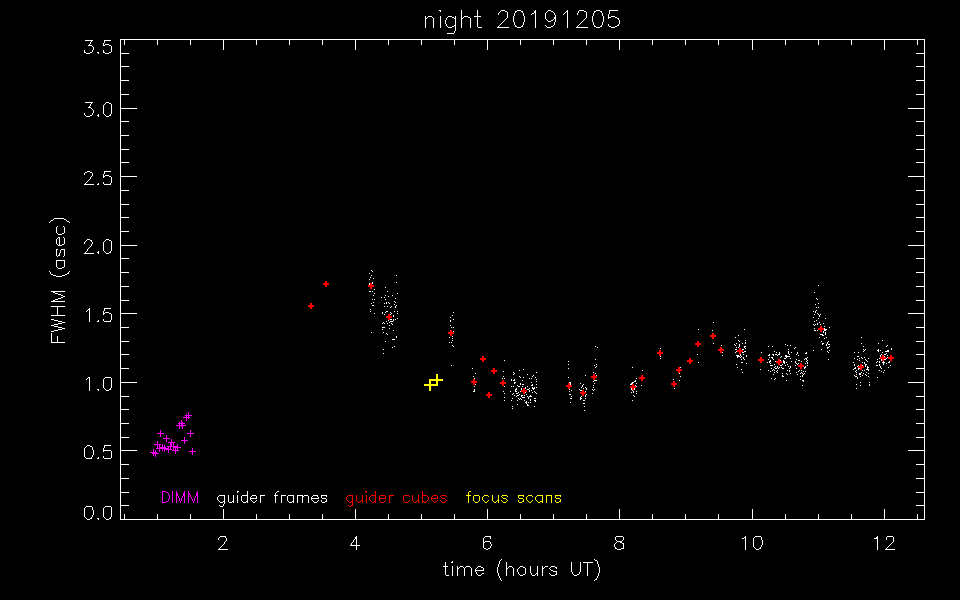
Task: Click the y-axis tick label '0.0'
Action: click(98, 512)
